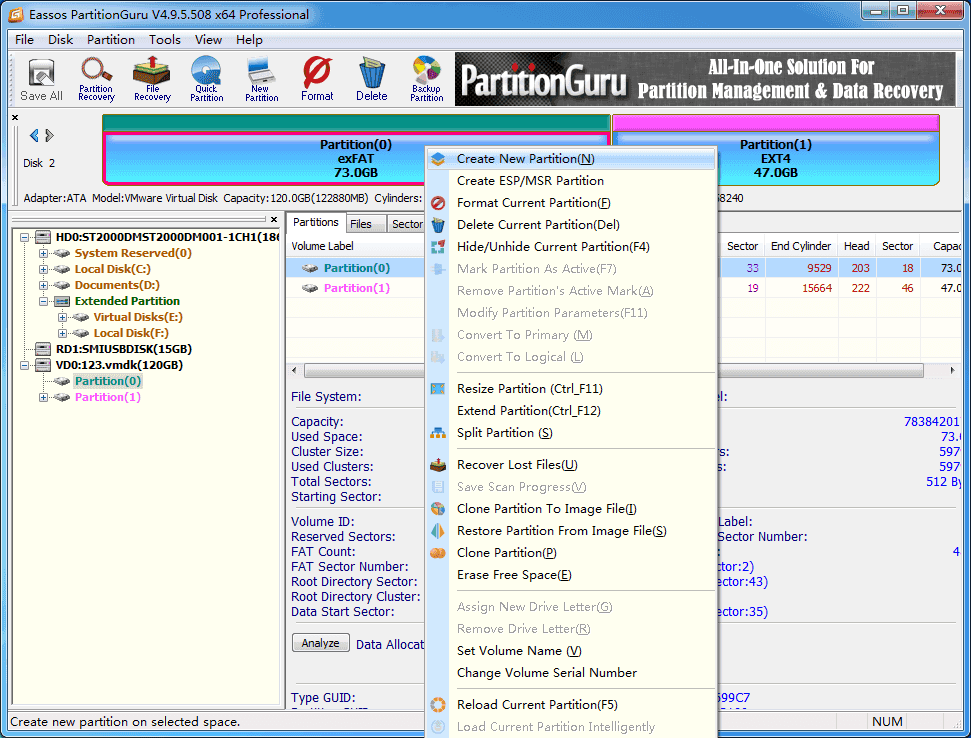Click Delete Current Partition bucket icon
971x738 pixels.
(438, 225)
